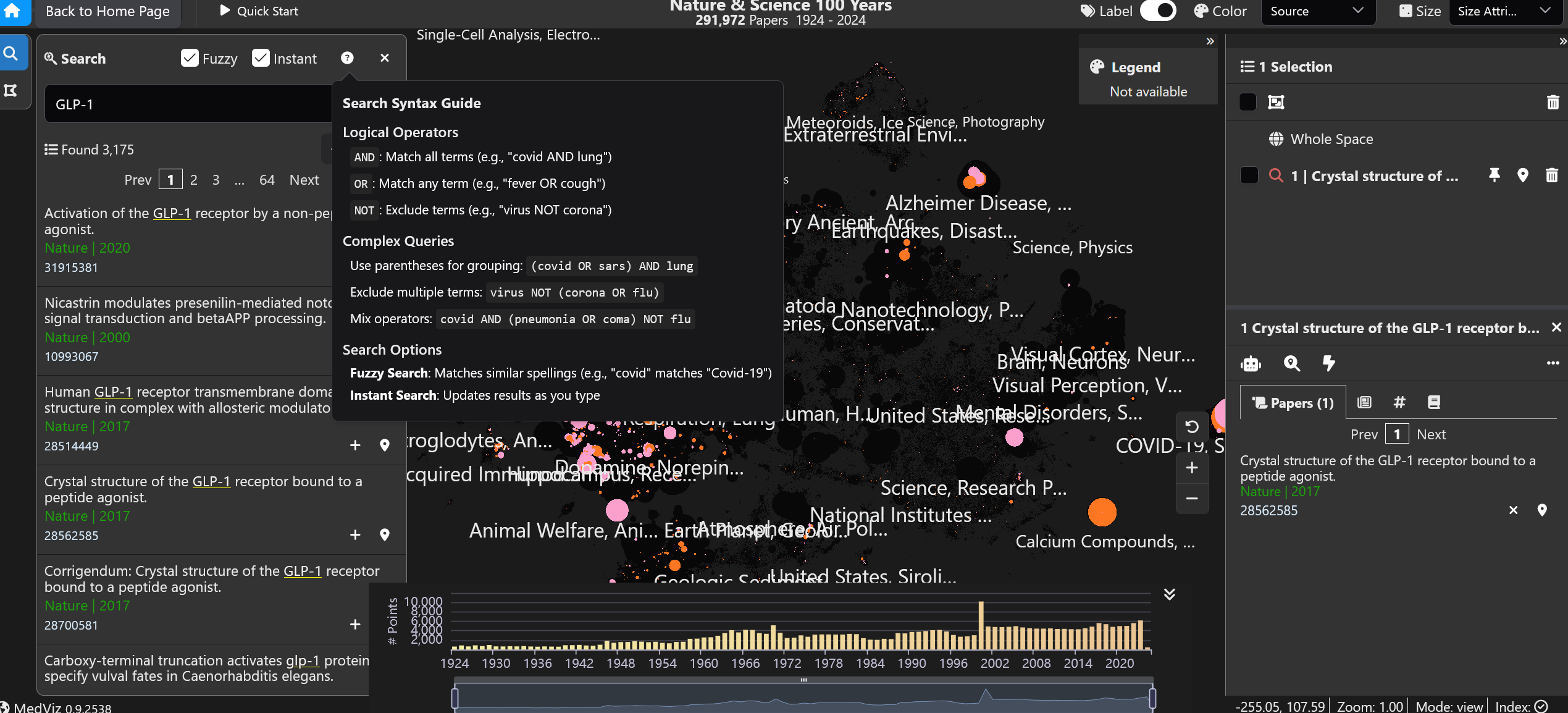This screenshot has height=713, width=1568.
Task: Zoom in with the plus map button
Action: 1192,468
